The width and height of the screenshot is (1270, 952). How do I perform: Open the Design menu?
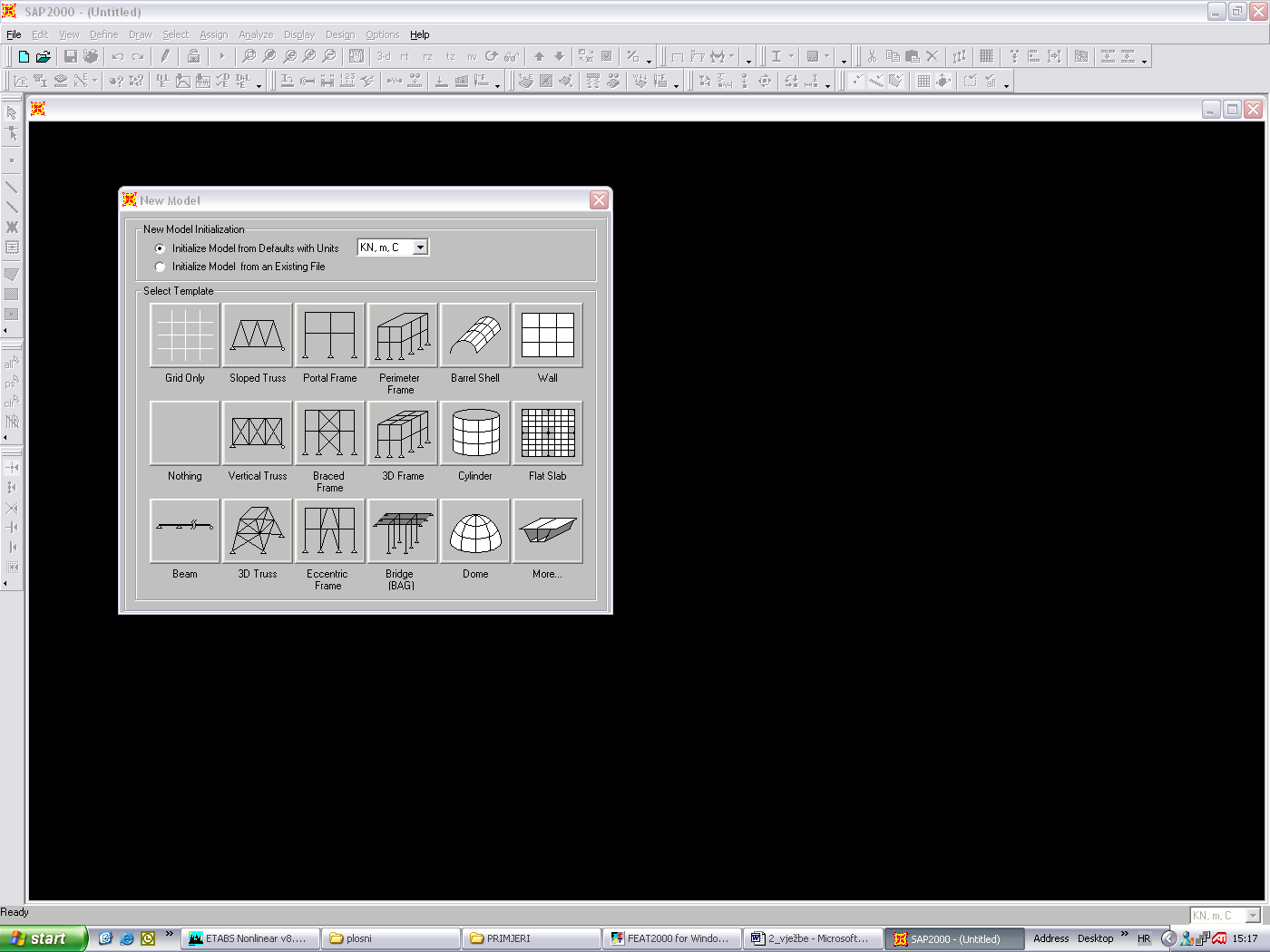[x=340, y=34]
